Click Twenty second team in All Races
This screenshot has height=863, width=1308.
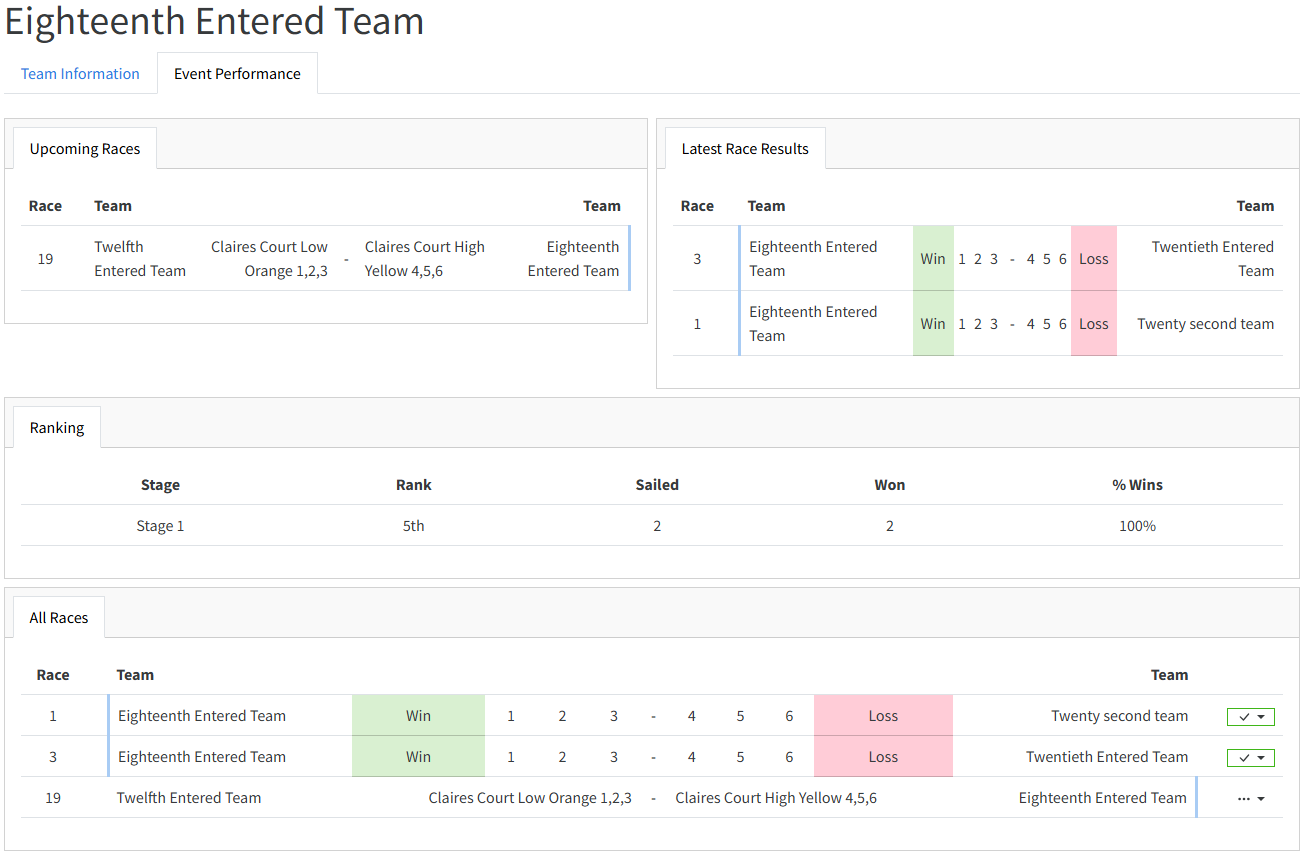1119,716
